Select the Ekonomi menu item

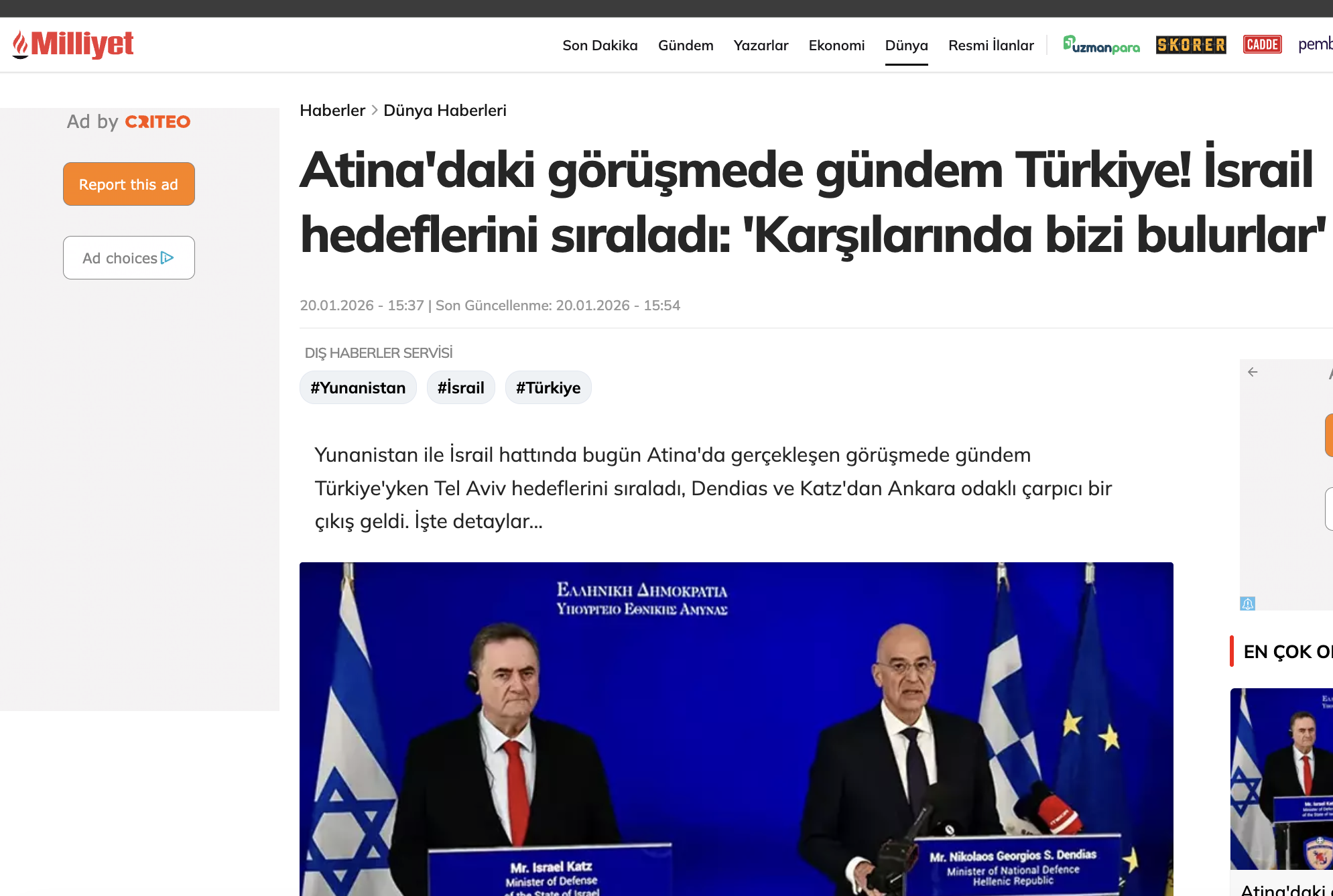(836, 46)
